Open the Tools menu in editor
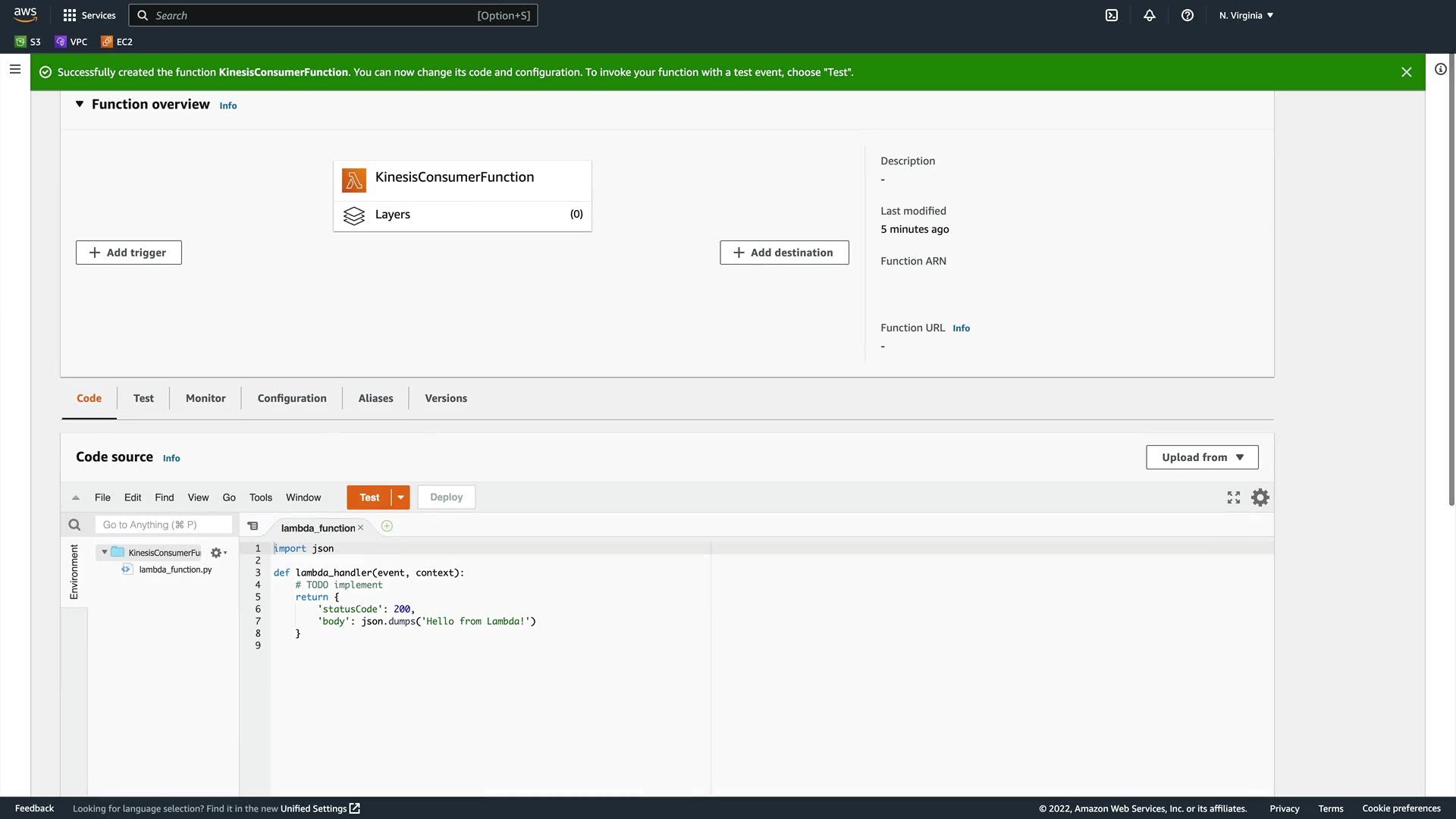 [260, 497]
